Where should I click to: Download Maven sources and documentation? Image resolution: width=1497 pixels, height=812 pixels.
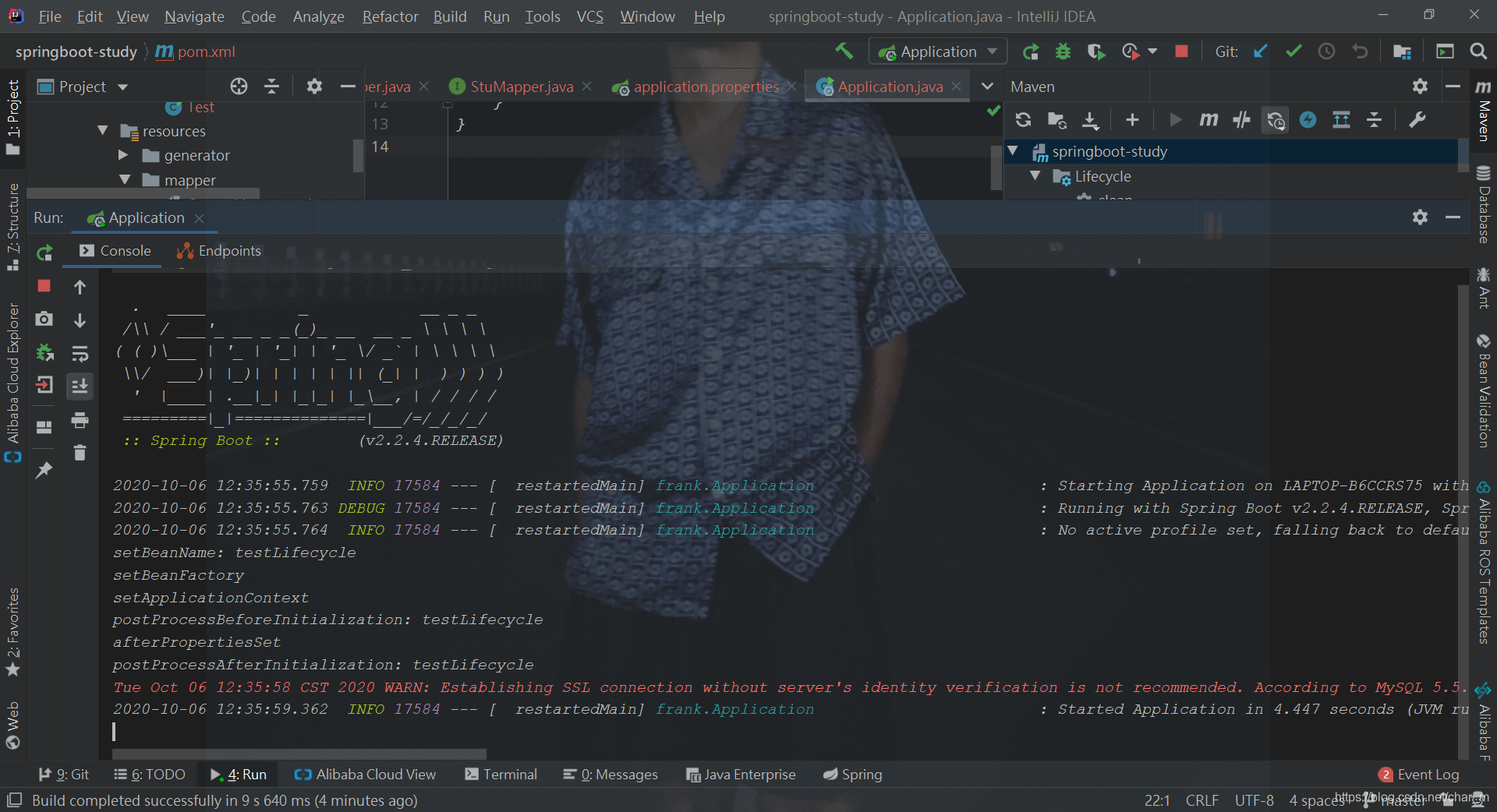click(1090, 120)
